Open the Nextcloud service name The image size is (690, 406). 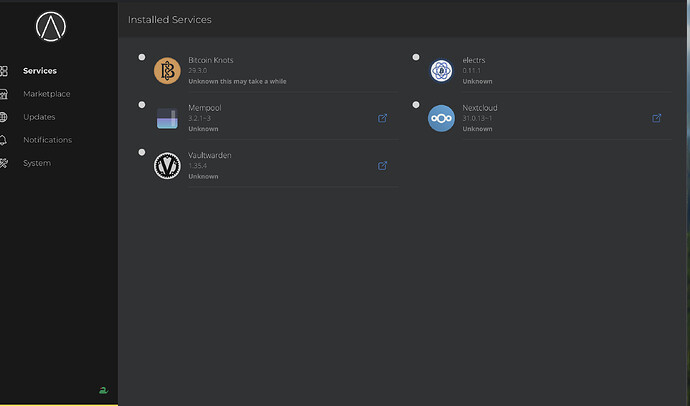coord(480,107)
